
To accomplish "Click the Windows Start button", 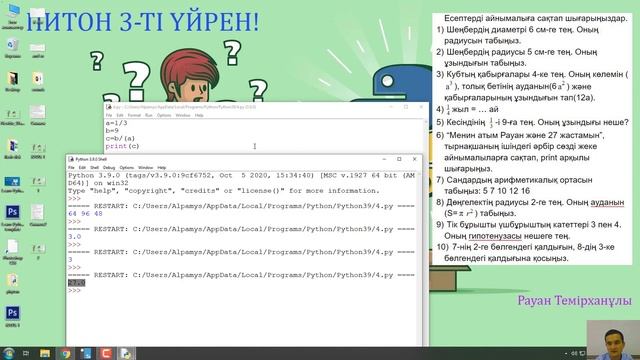I will (x=8, y=353).
